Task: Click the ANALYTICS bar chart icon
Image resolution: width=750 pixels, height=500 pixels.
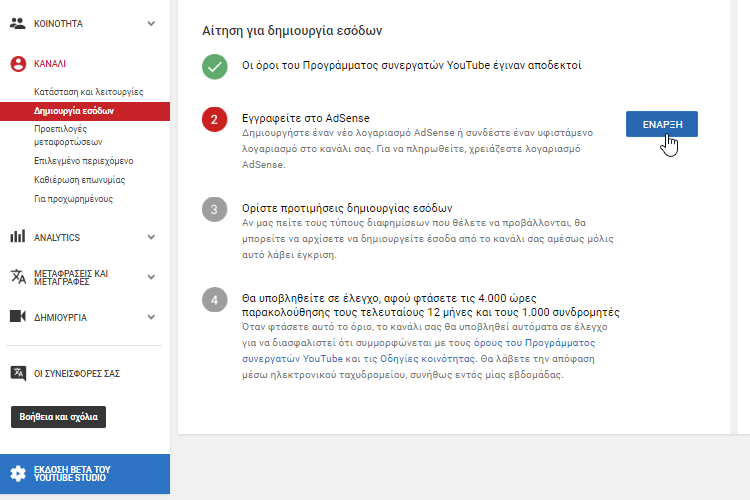Action: coord(18,236)
